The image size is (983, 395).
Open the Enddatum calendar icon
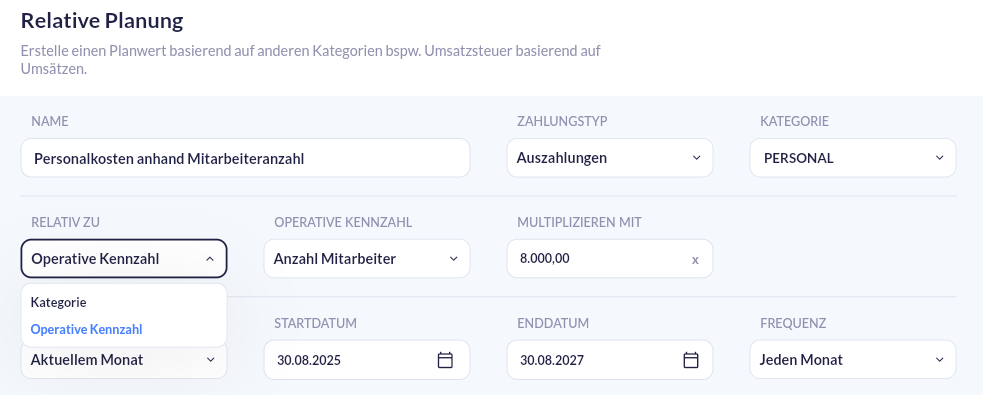pos(690,360)
